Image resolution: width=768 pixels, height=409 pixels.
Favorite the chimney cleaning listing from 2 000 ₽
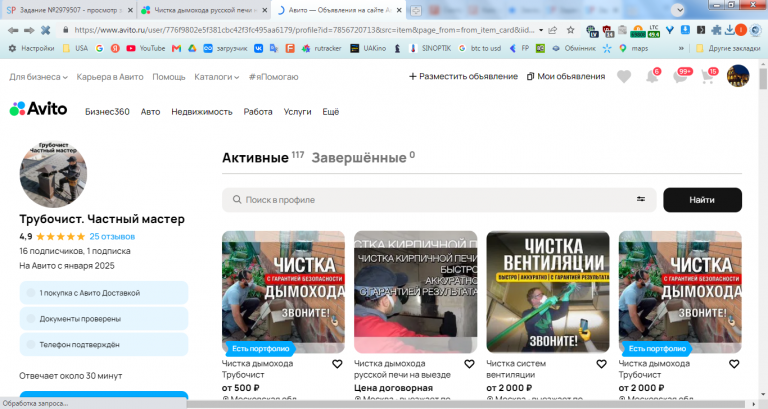tap(734, 364)
